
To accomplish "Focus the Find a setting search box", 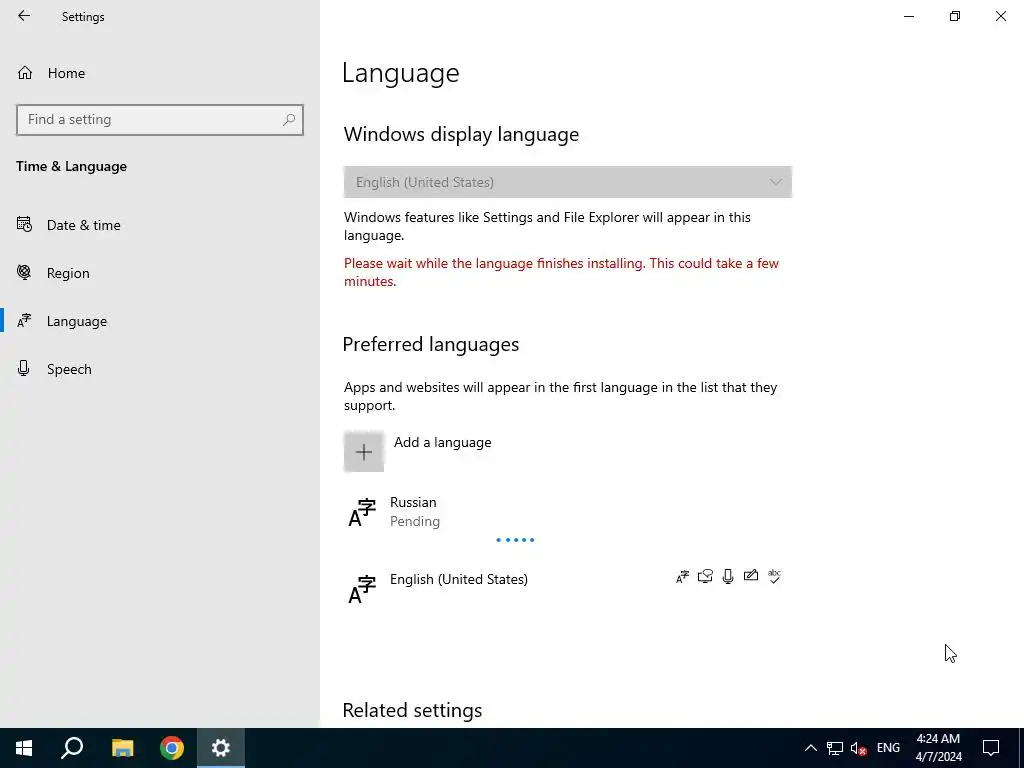I will 160,120.
